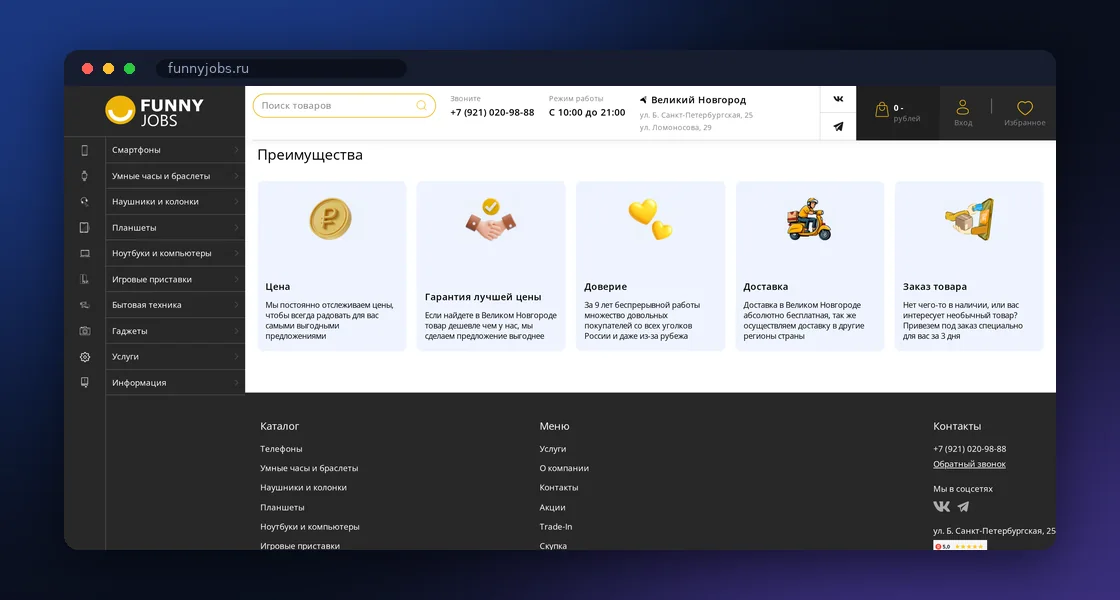Open the VK icon in the header
This screenshot has width=1120, height=600.
tap(839, 99)
